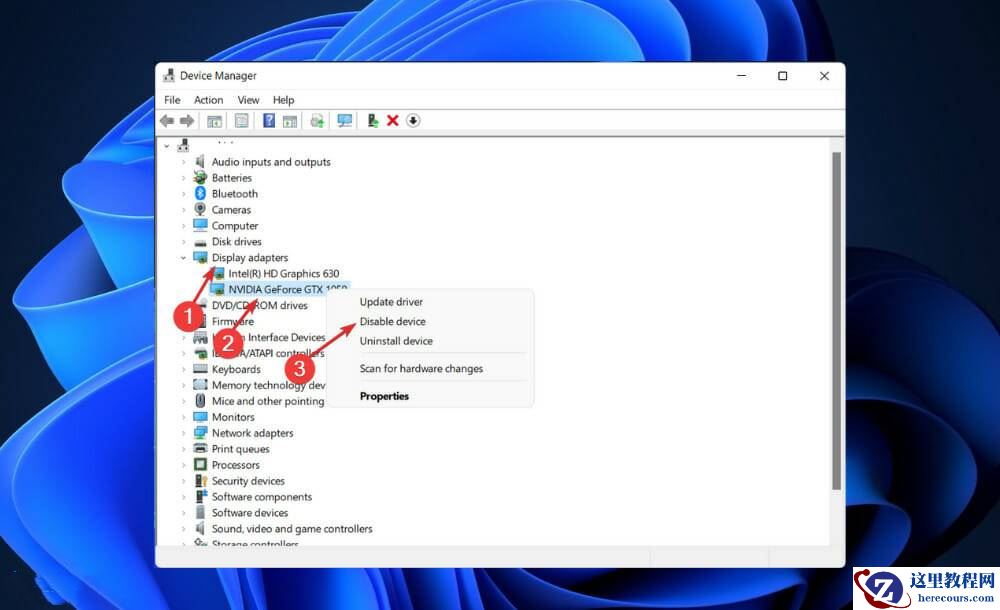Screen dimensions: 1000x610
Task: Expand the Sound, video and game controllers category
Action: click(184, 528)
